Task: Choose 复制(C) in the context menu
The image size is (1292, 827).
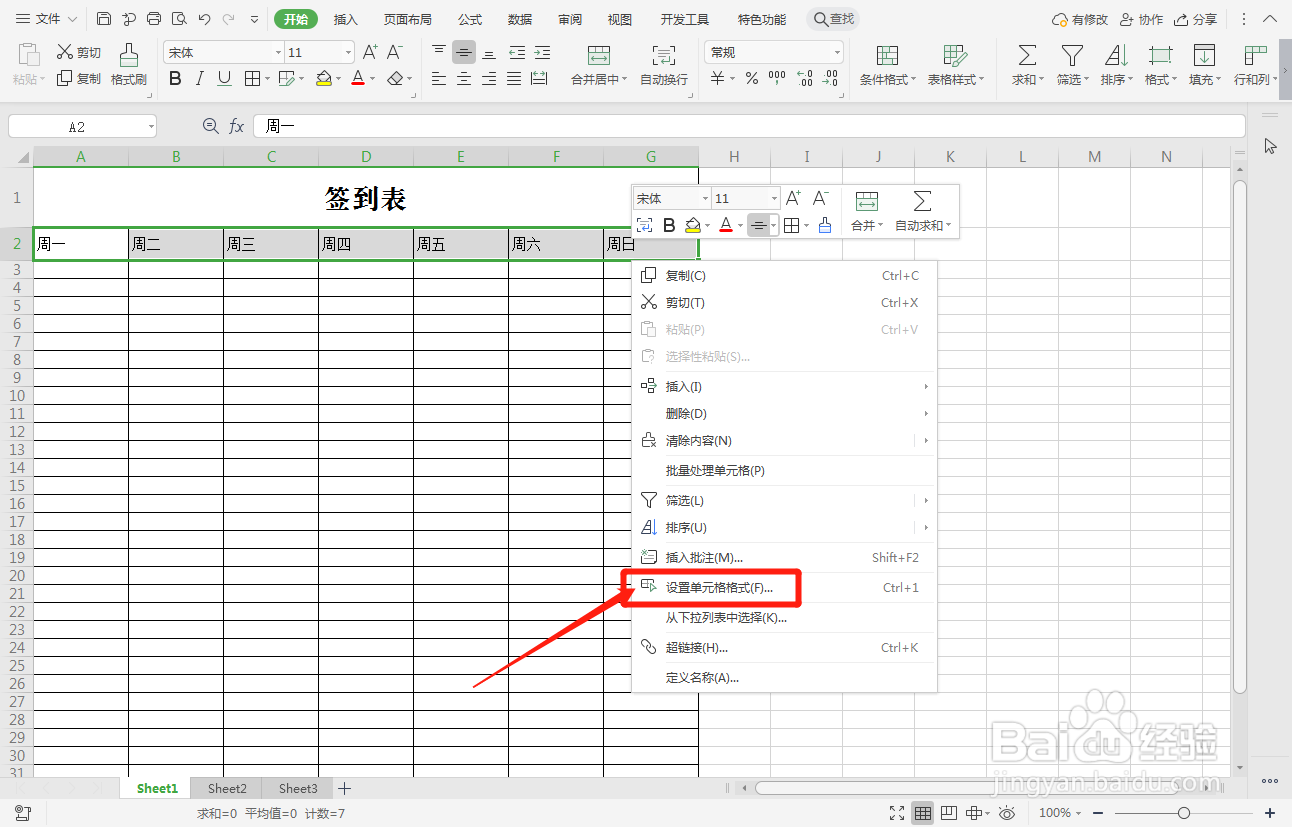Action: point(785,276)
